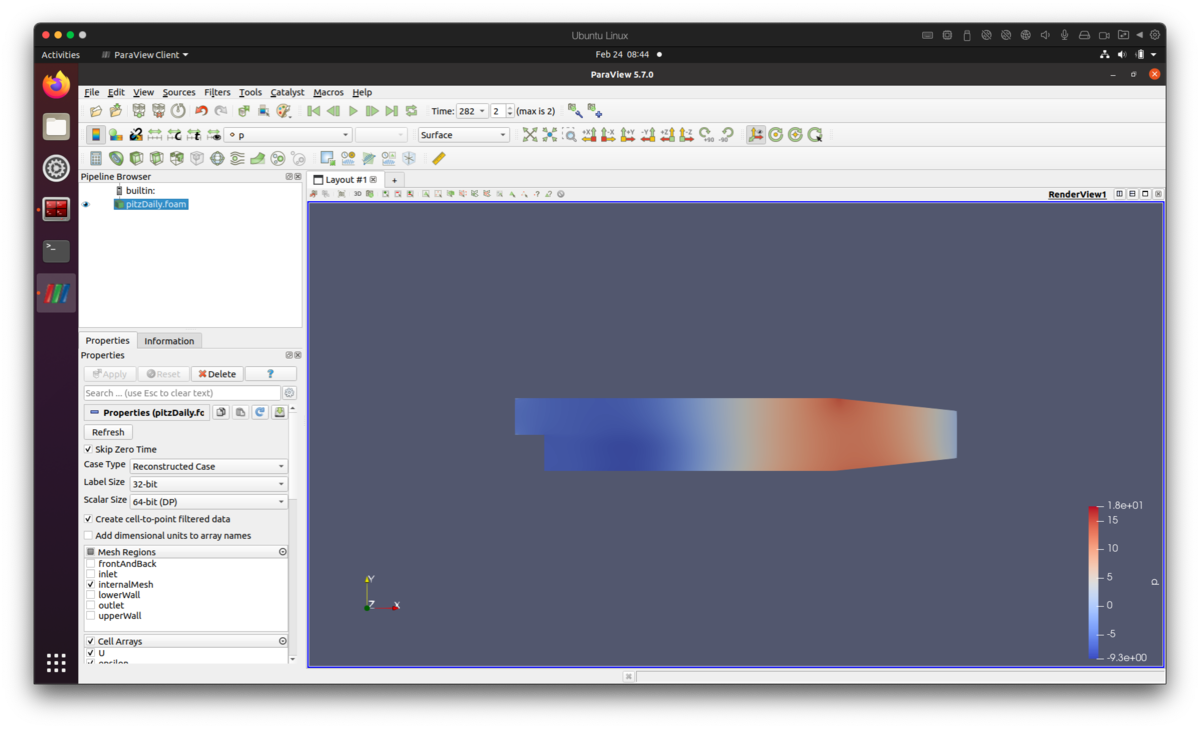This screenshot has height=729, width=1200.
Task: Check the lowerWall mesh region
Action: [x=91, y=595]
